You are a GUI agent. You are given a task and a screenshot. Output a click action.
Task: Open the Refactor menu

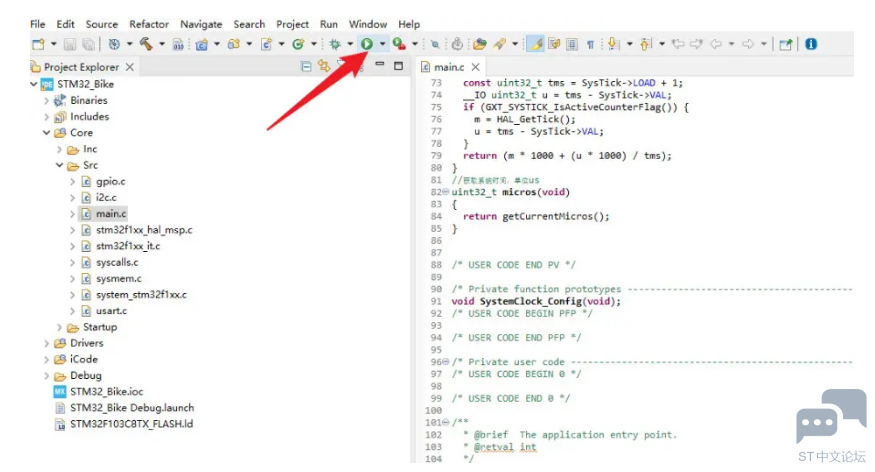149,24
